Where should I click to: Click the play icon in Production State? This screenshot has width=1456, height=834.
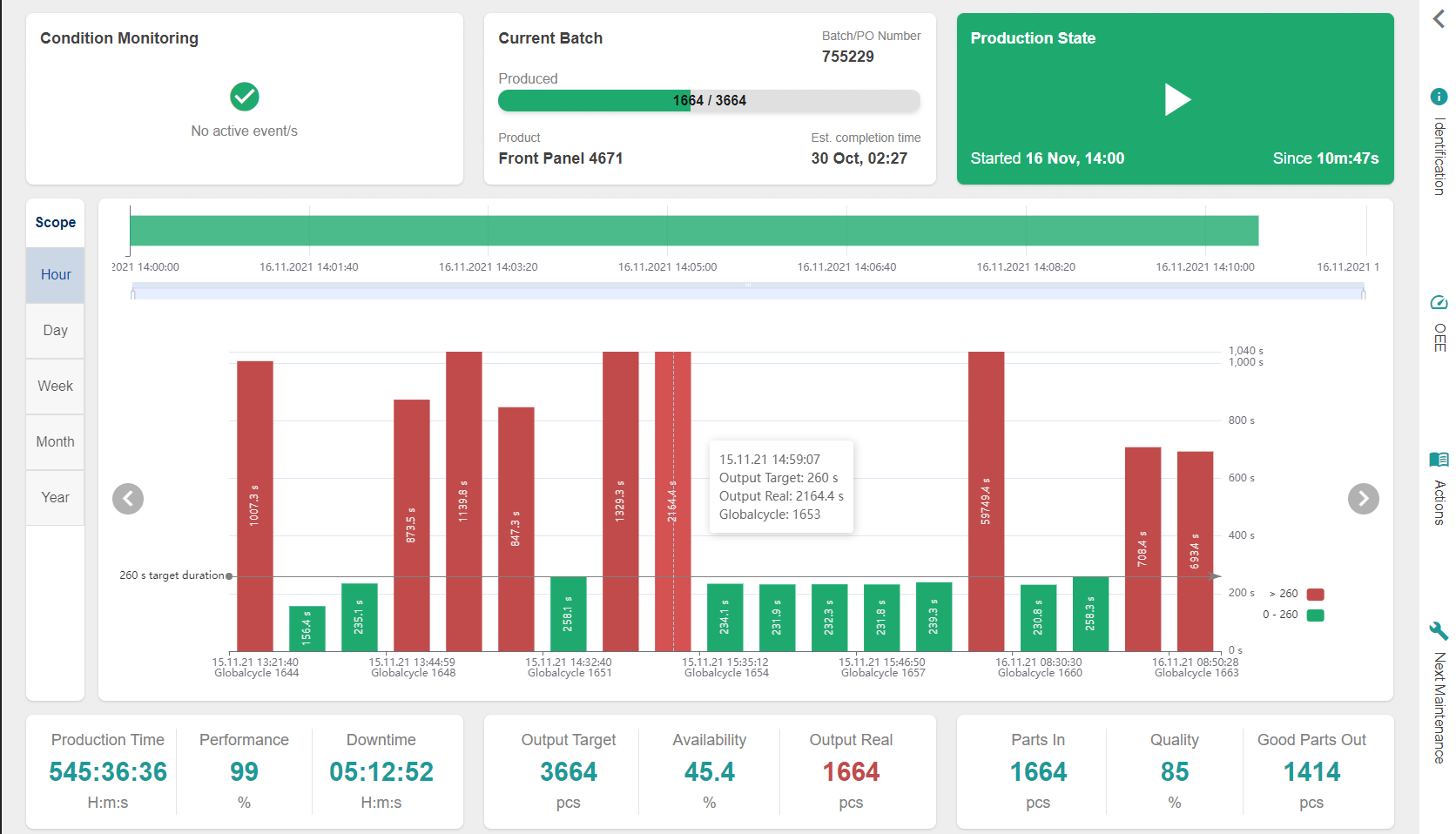(x=1177, y=100)
